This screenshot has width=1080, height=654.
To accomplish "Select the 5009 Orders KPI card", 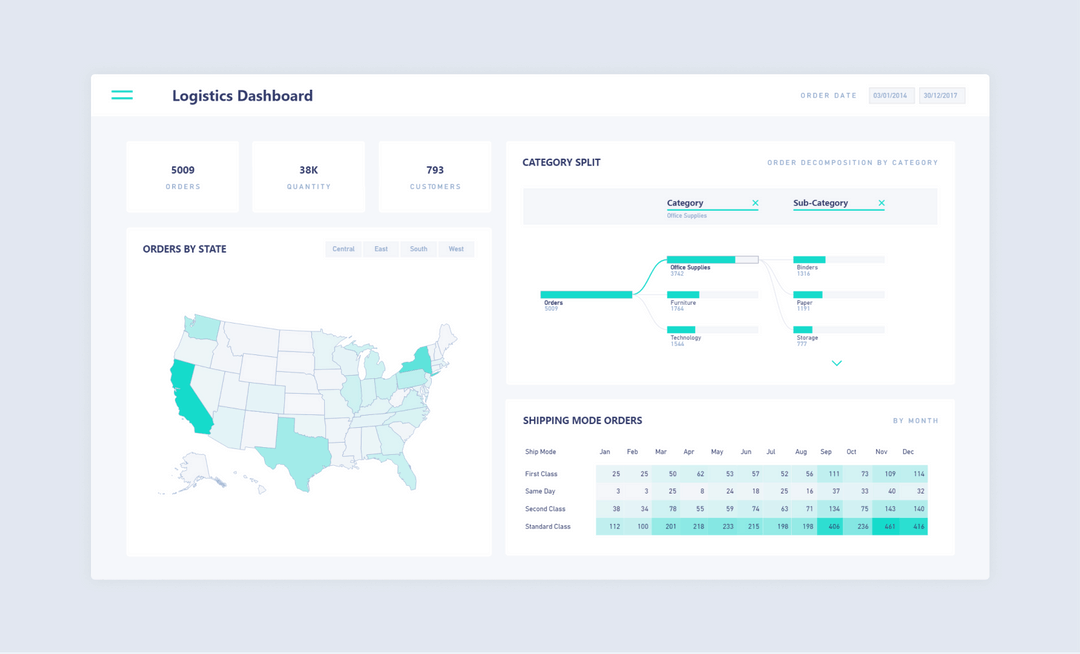I will point(182,177).
